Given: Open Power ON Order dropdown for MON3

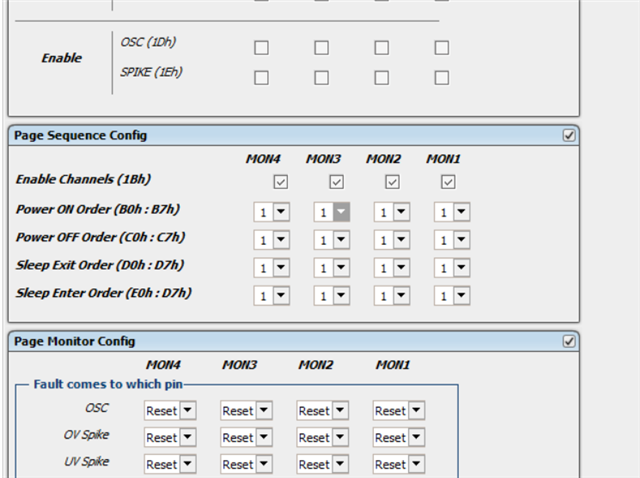Looking at the screenshot, I should click(x=332, y=212).
